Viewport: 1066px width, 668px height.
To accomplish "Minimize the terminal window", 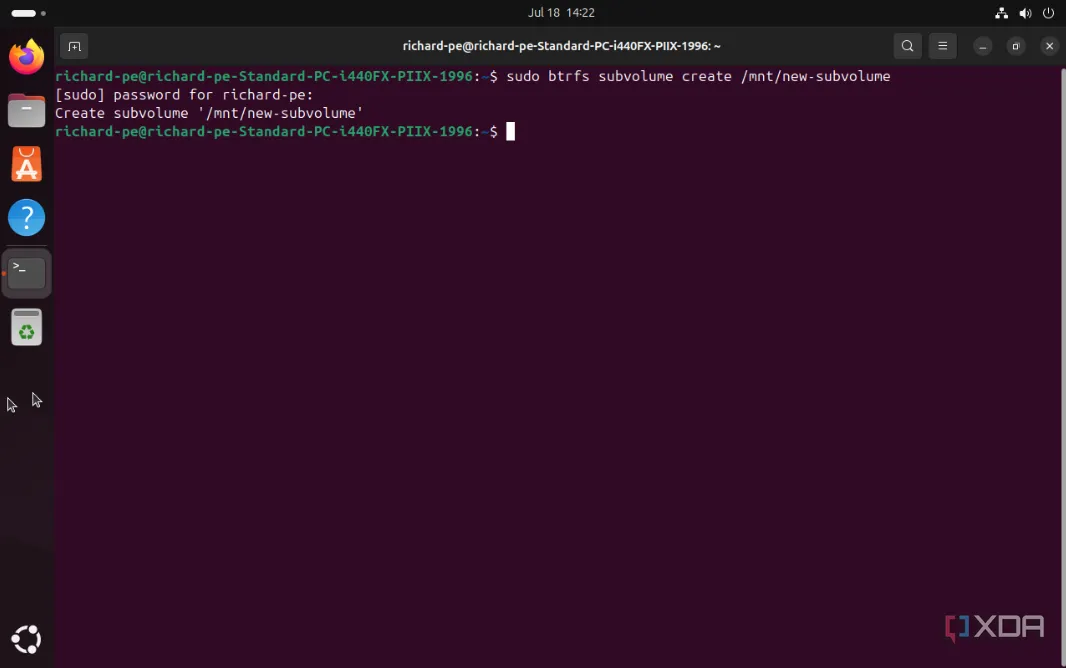I will point(982,46).
